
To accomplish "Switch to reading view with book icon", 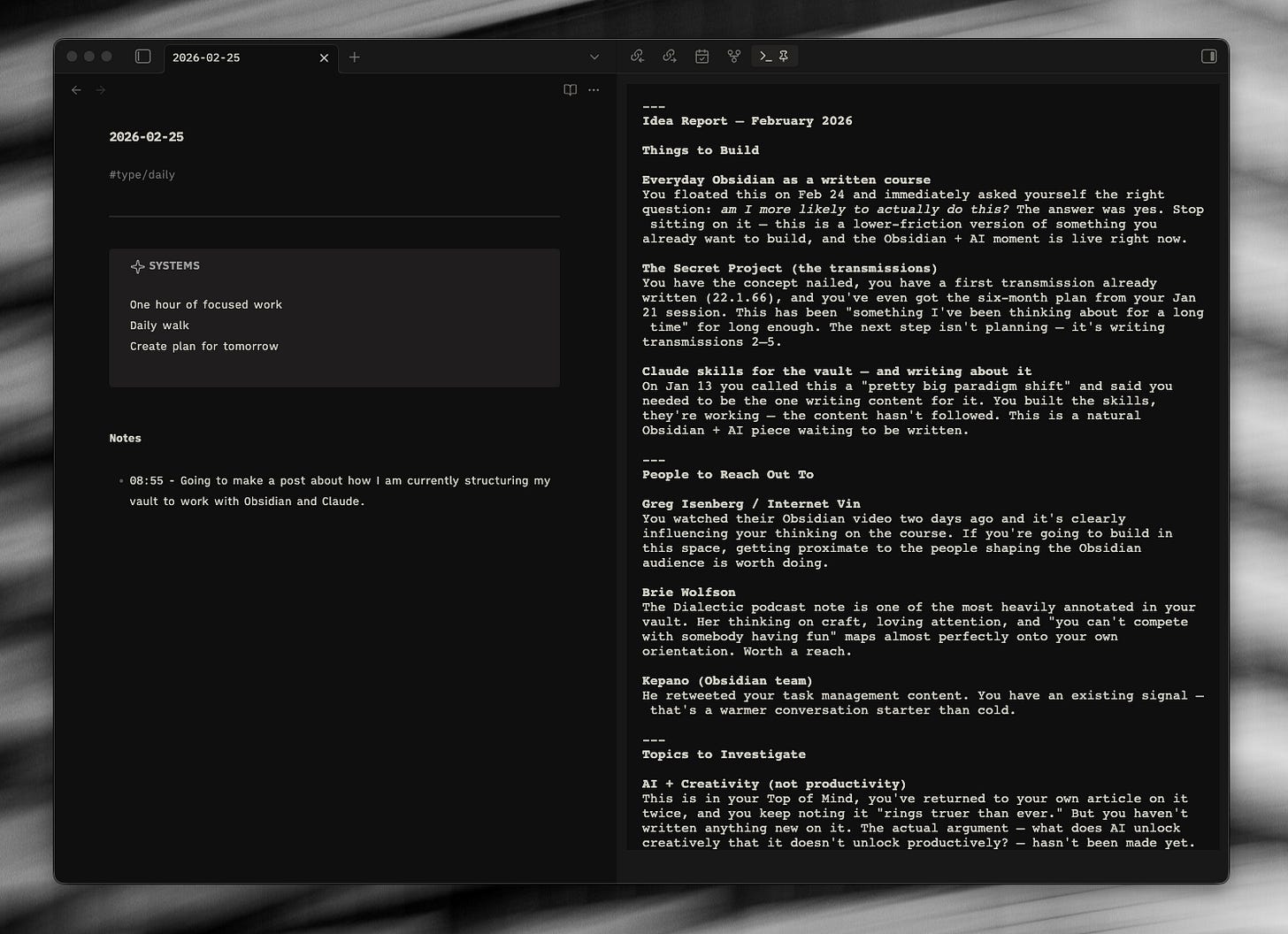I will pyautogui.click(x=571, y=90).
